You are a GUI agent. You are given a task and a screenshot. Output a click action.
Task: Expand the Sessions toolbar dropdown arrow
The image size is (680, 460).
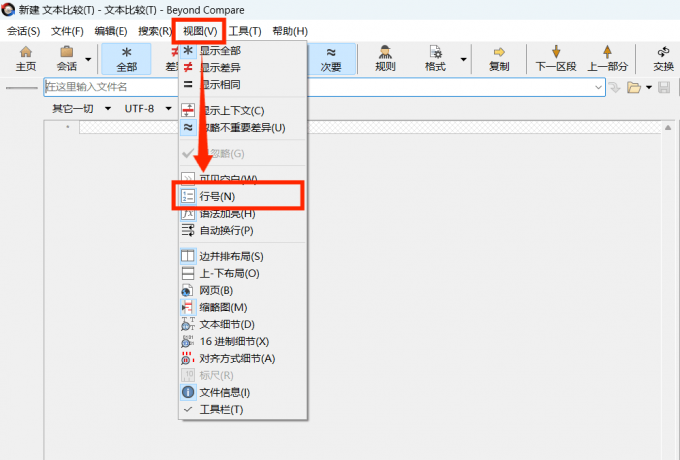(x=88, y=59)
